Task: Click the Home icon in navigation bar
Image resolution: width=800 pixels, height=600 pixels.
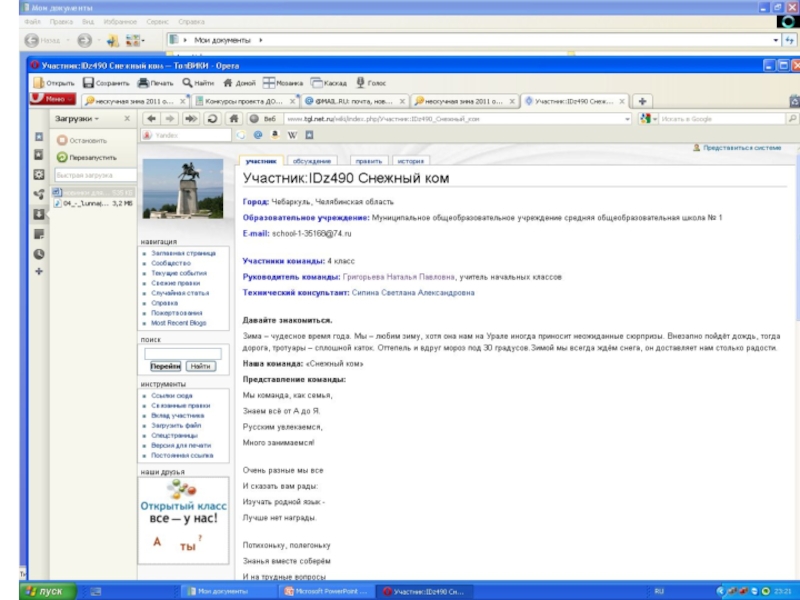Action: [x=235, y=118]
